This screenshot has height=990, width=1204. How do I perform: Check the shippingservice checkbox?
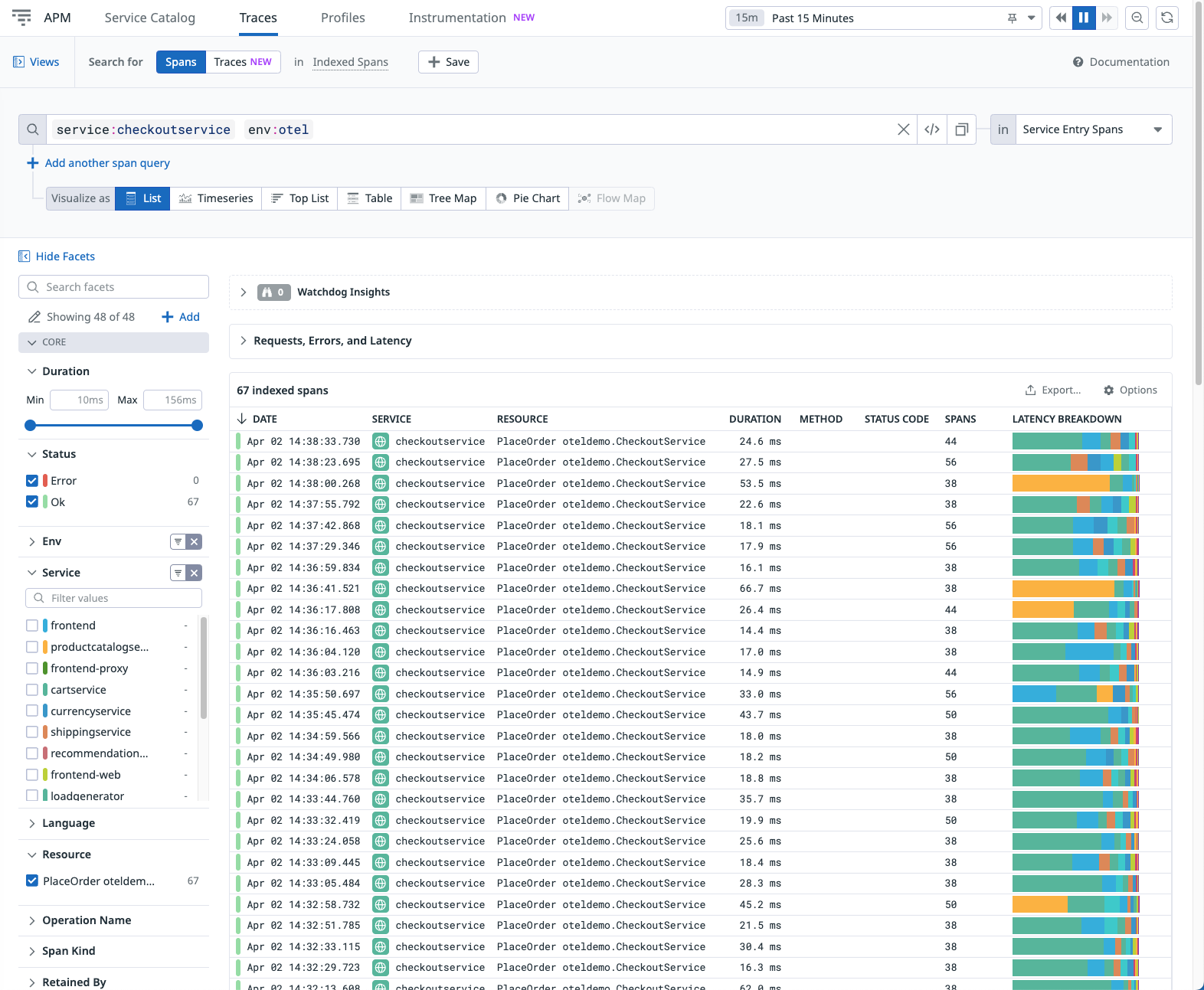tap(32, 732)
